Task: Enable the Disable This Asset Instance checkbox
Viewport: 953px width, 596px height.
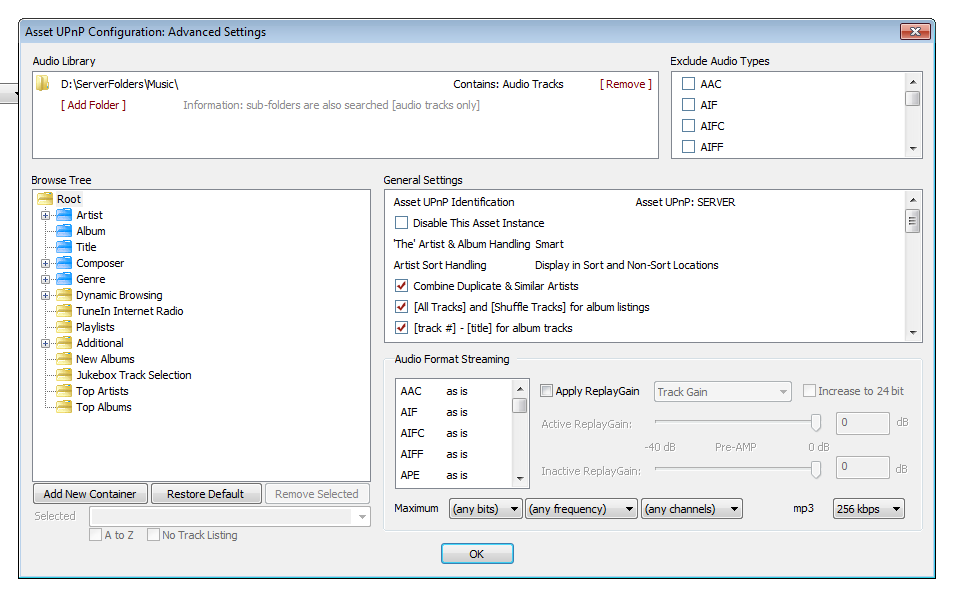Action: 402,223
